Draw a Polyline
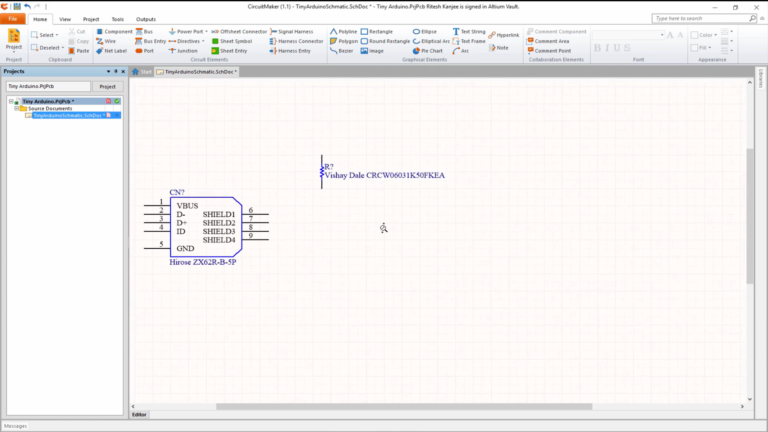The width and height of the screenshot is (768, 432). click(x=343, y=31)
